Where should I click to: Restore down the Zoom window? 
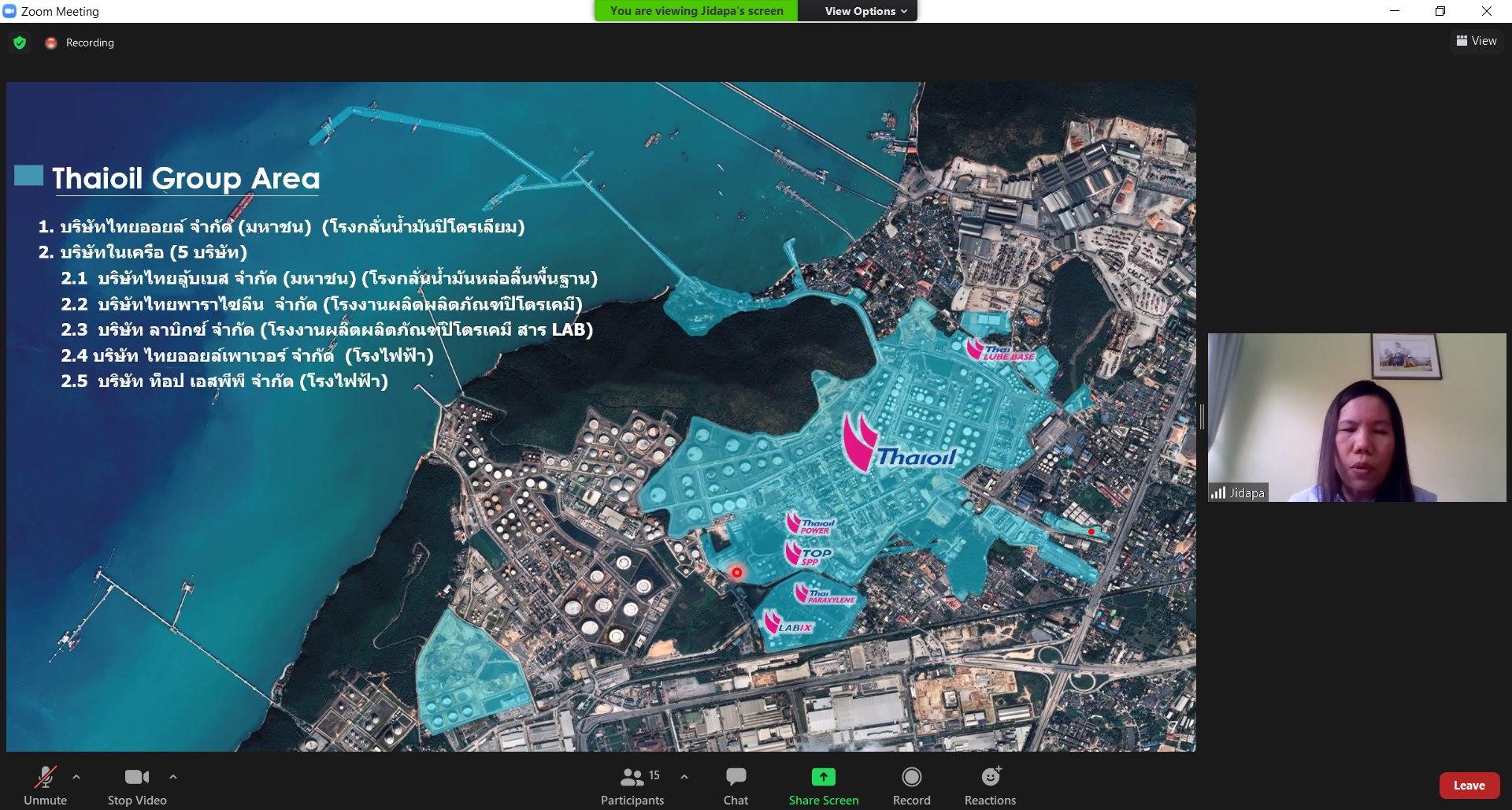(1440, 11)
